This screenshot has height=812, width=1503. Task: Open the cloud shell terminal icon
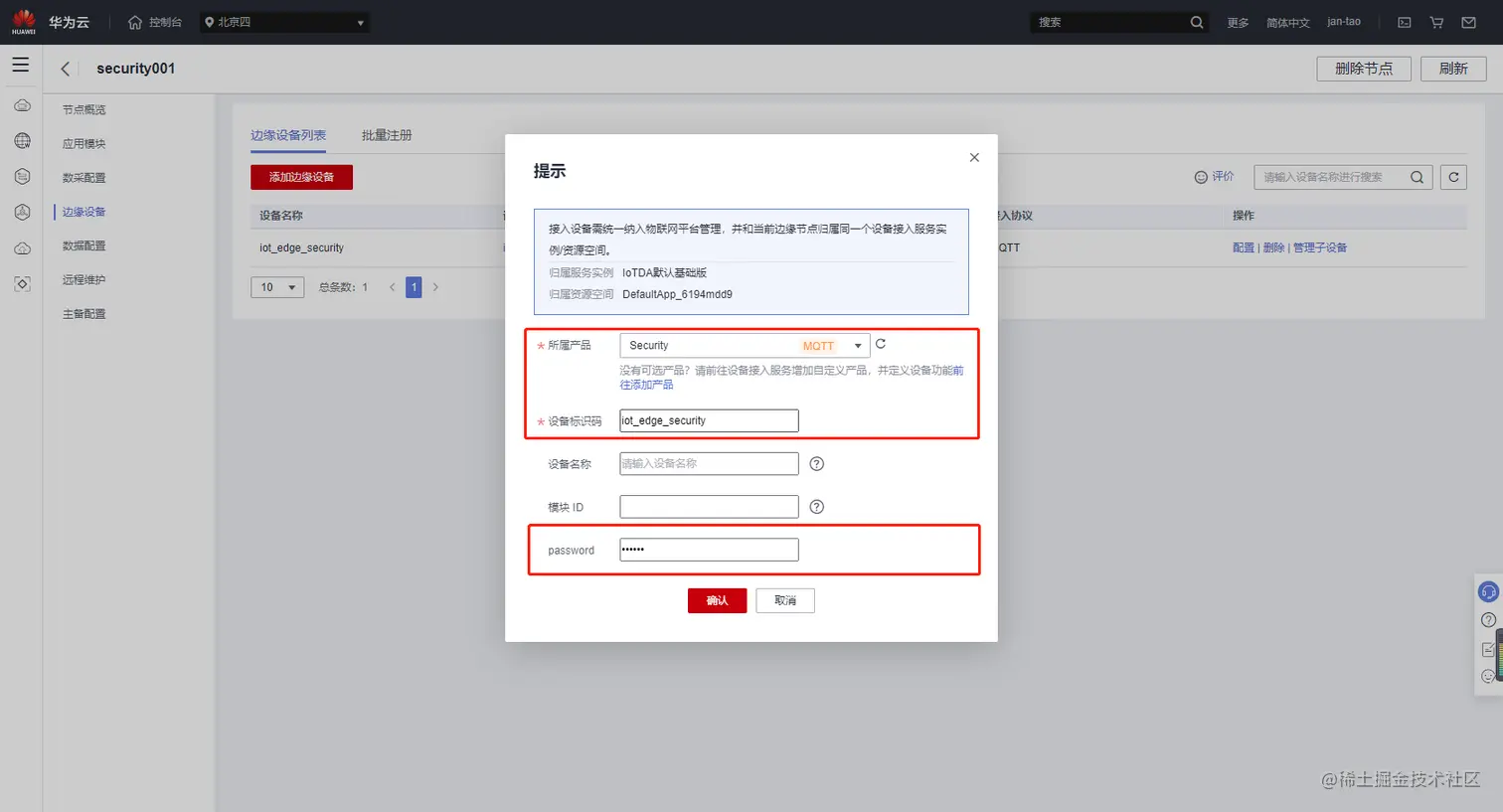(1405, 22)
